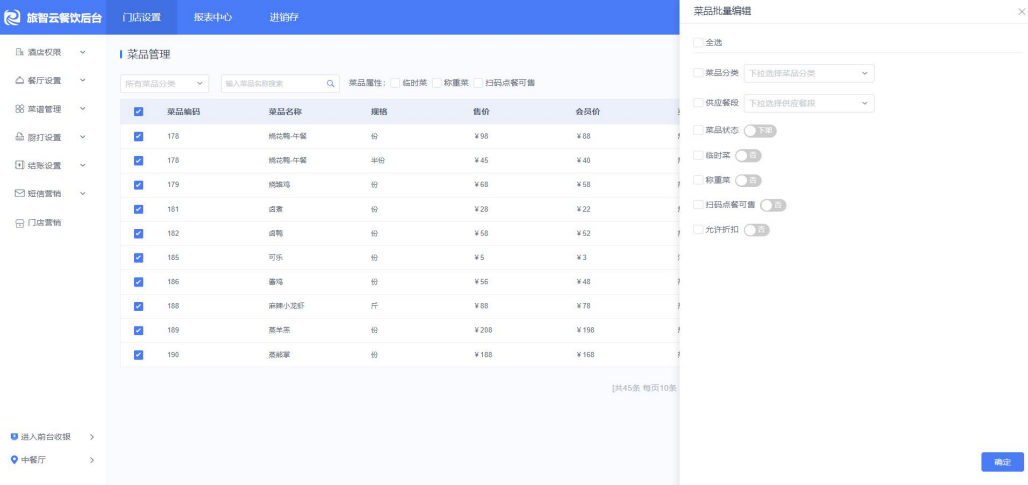This screenshot has height=485, width=1028.
Task: Click the 中餐厅 location pin icon
Action: (x=14, y=460)
